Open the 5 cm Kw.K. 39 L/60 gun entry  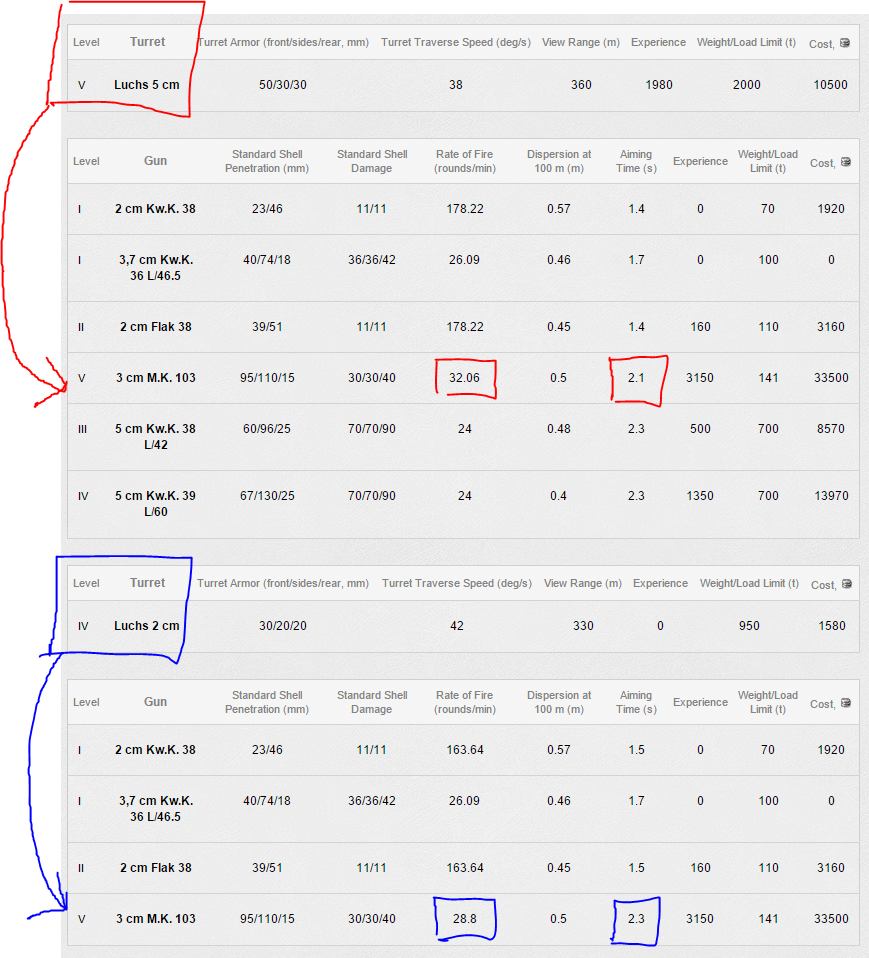pyautogui.click(x=155, y=504)
